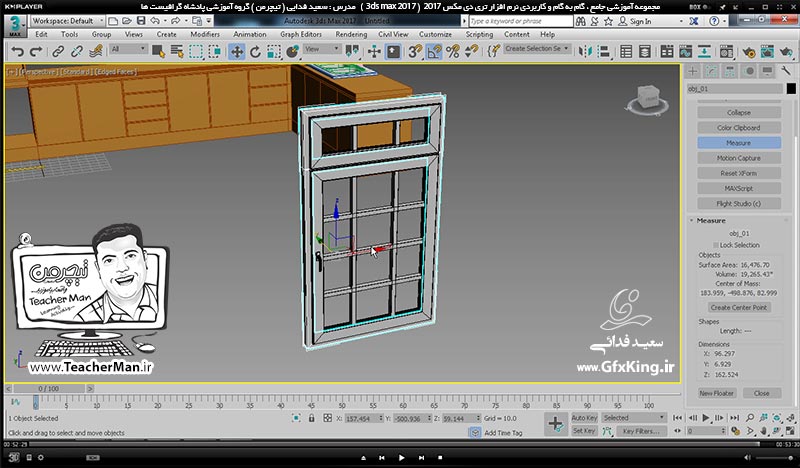This screenshot has width=800, height=468.
Task: Click the 0 / 100 time slider
Action: pos(48,388)
